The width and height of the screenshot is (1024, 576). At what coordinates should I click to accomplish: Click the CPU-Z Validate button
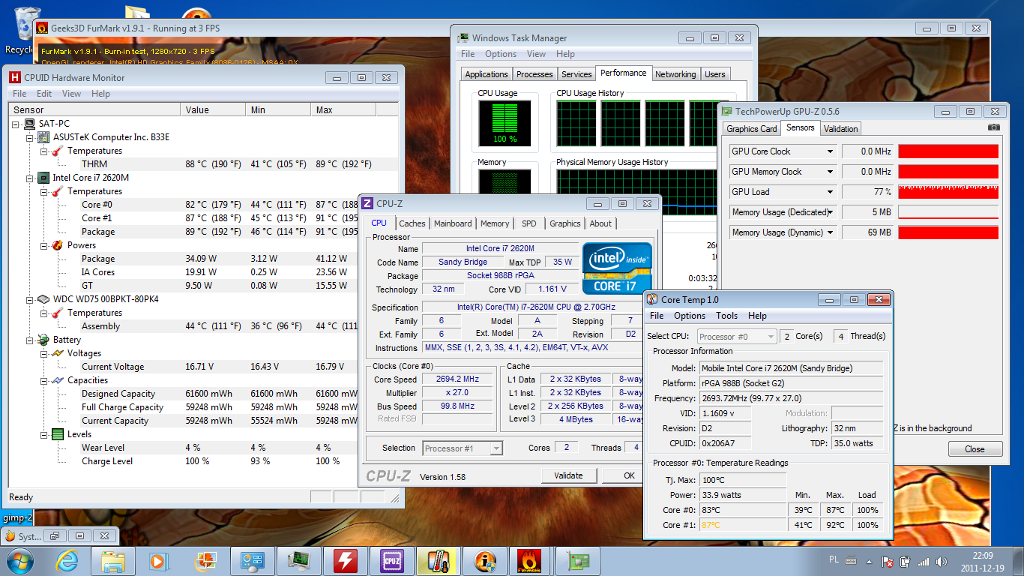pos(568,475)
